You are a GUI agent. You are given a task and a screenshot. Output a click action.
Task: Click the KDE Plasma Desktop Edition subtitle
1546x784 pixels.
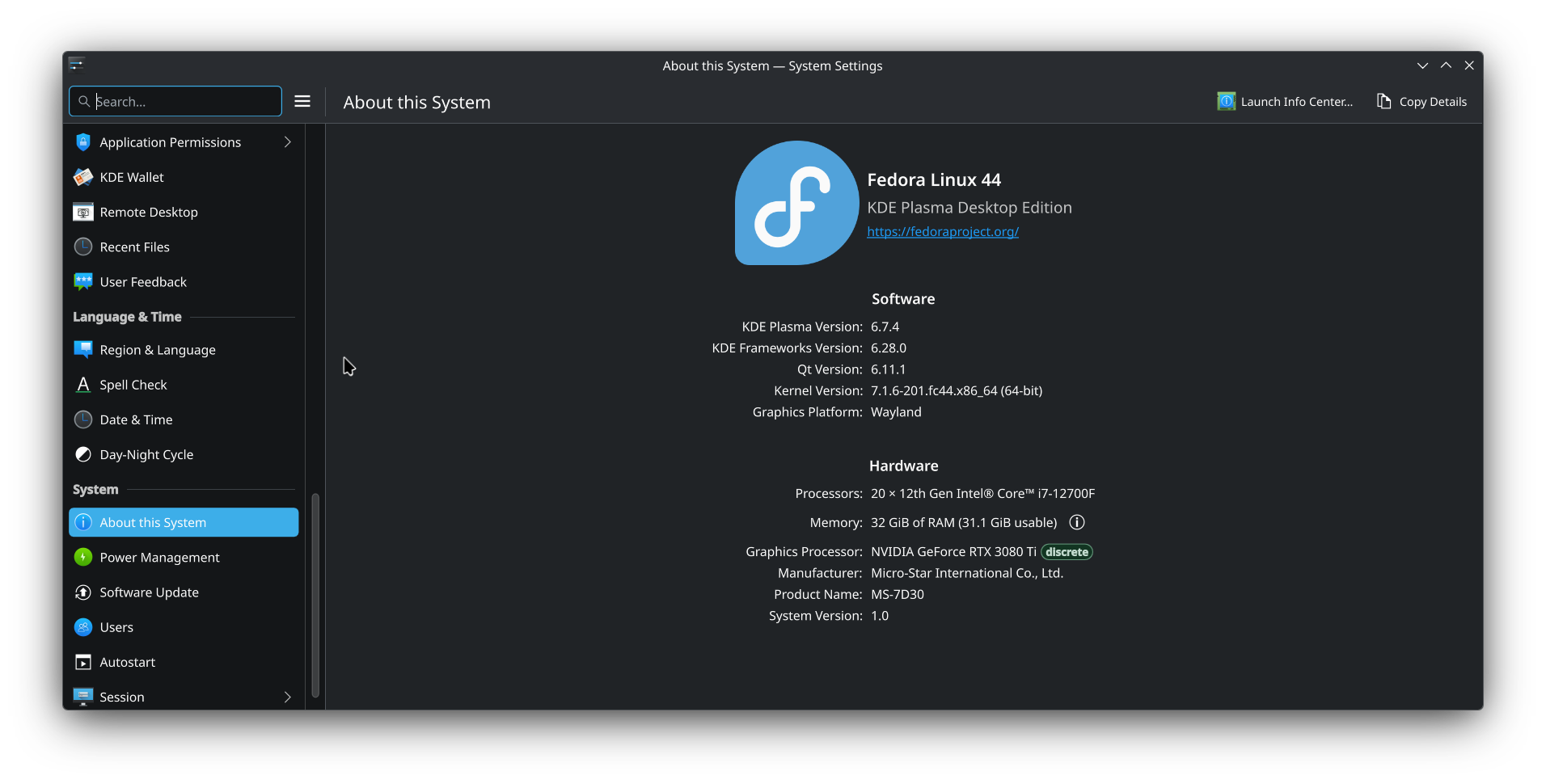pyautogui.click(x=969, y=208)
